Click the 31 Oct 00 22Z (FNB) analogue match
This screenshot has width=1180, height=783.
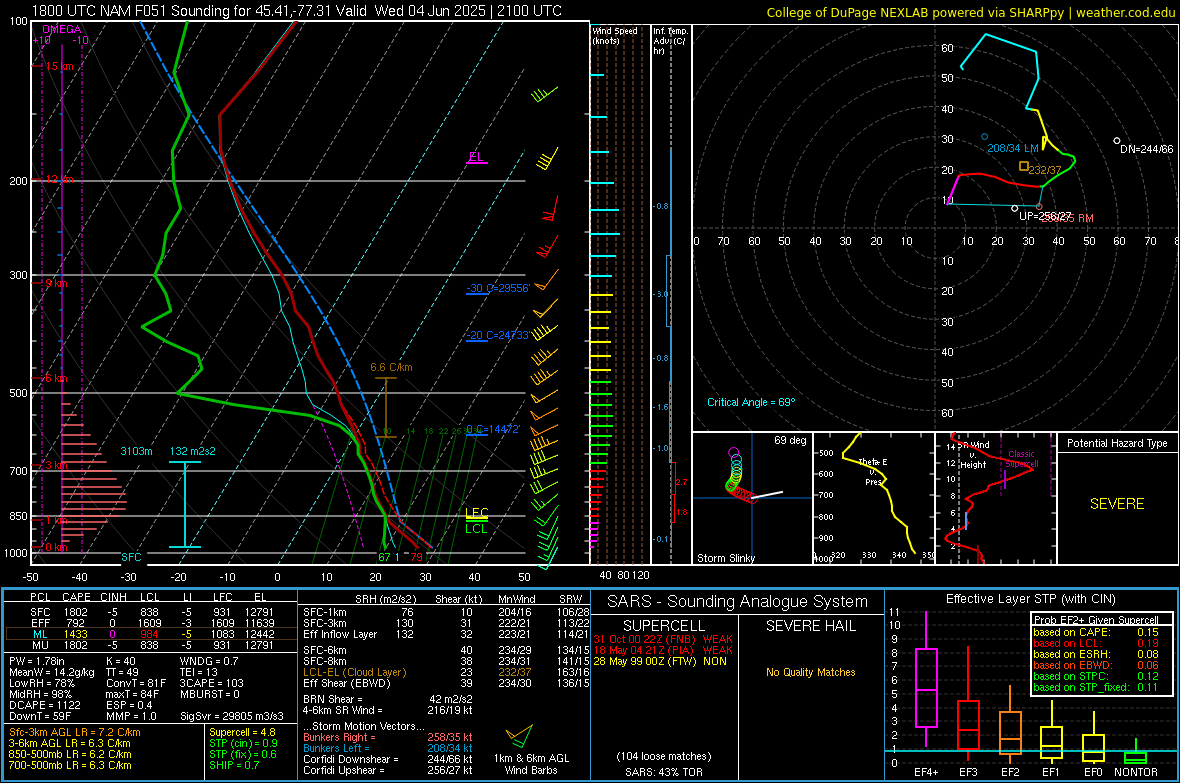pos(663,639)
